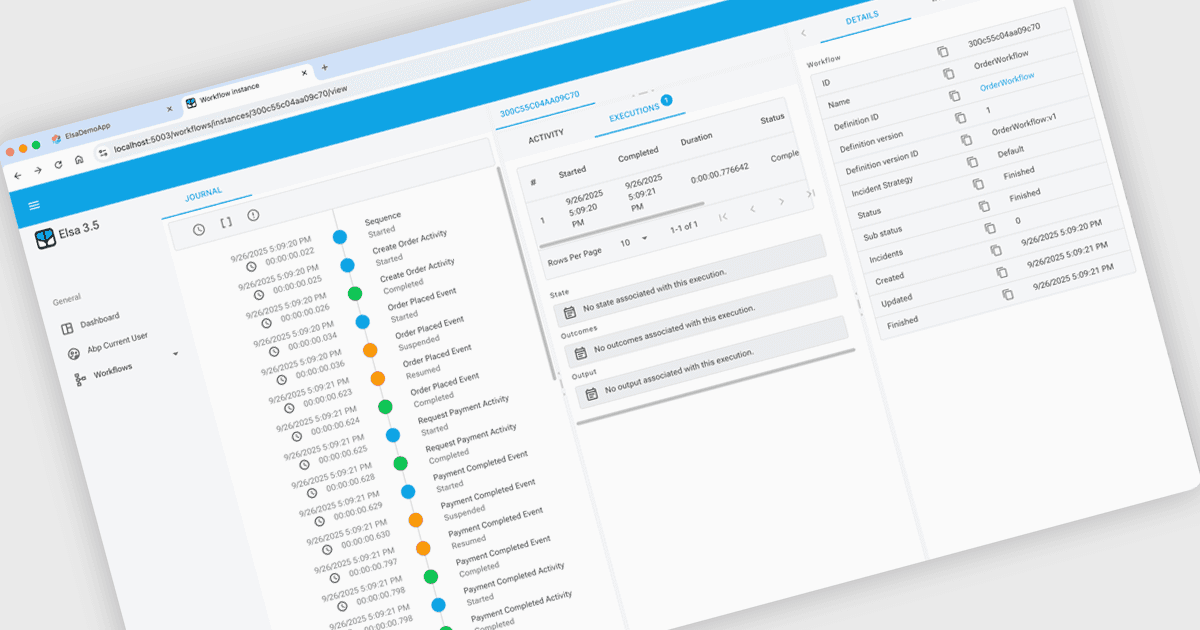Viewport: 1200px width, 630px height.
Task: Switch to the Activity tab
Action: point(546,134)
